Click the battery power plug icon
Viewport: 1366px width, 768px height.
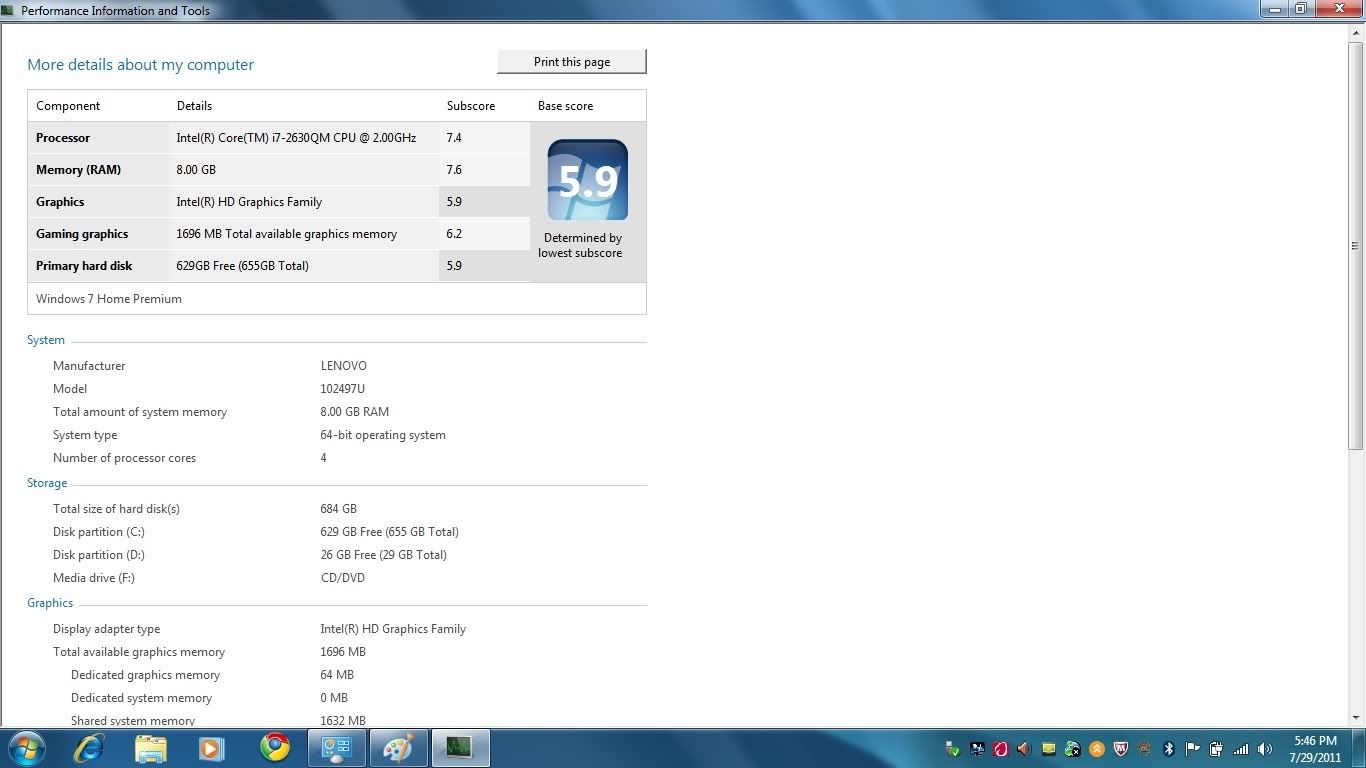1217,749
